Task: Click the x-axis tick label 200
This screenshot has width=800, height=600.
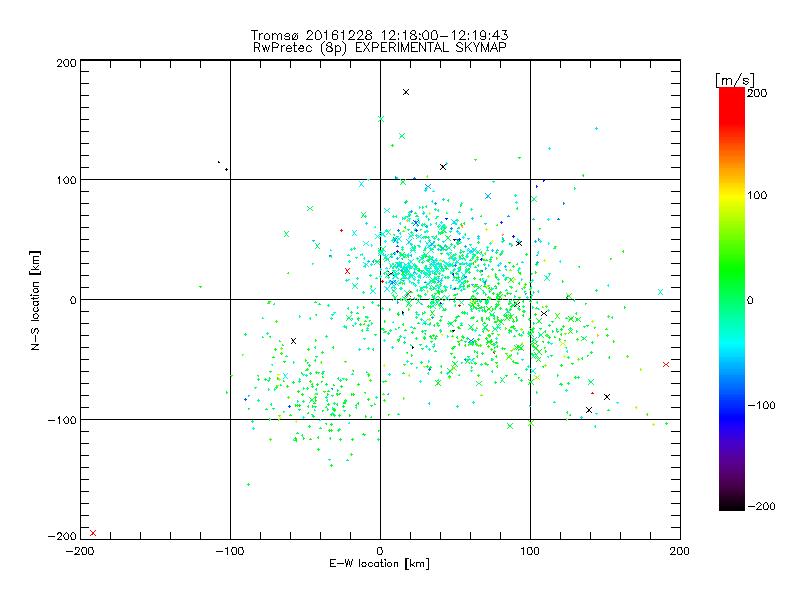Action: pyautogui.click(x=680, y=551)
